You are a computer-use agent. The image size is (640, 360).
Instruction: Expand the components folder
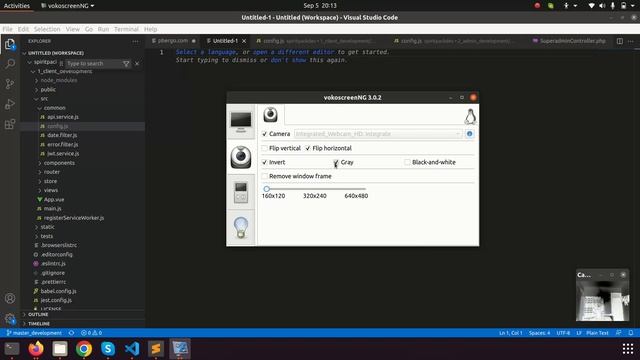coord(59,163)
